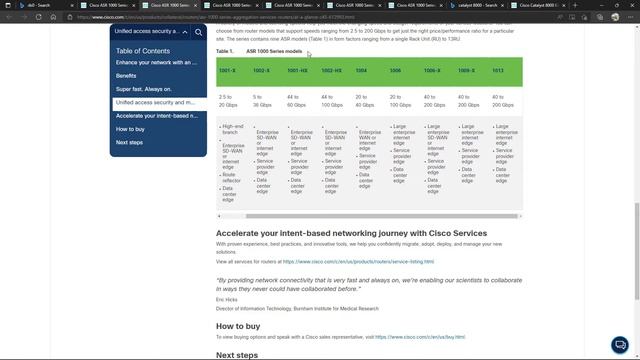Click the Table 1 ASR 1000 Series models caption
Image resolution: width=640 pixels, height=360 pixels.
[x=259, y=51]
